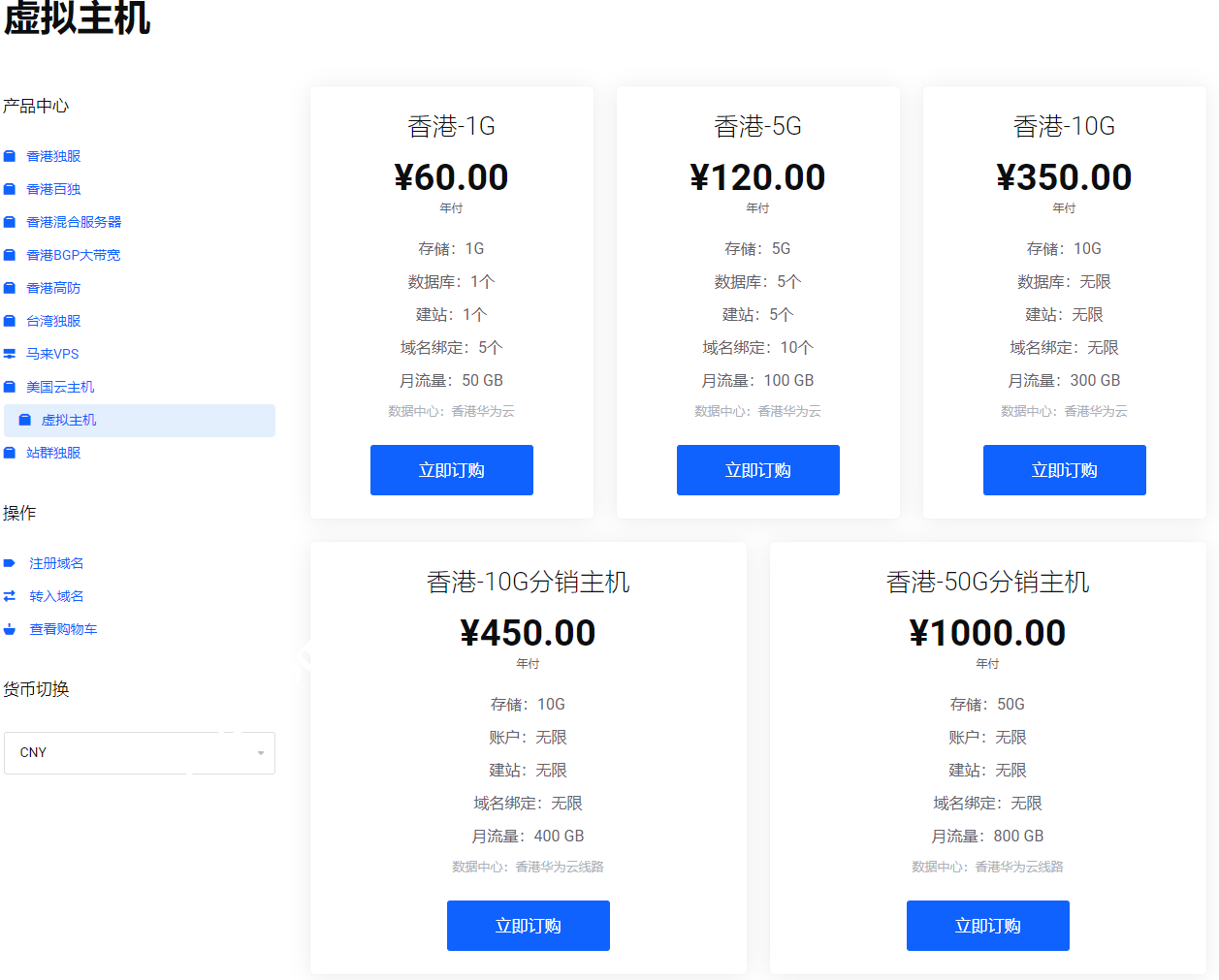This screenshot has height=980, width=1219.
Task: Open the 香港混合服务器 link
Action: (x=74, y=222)
